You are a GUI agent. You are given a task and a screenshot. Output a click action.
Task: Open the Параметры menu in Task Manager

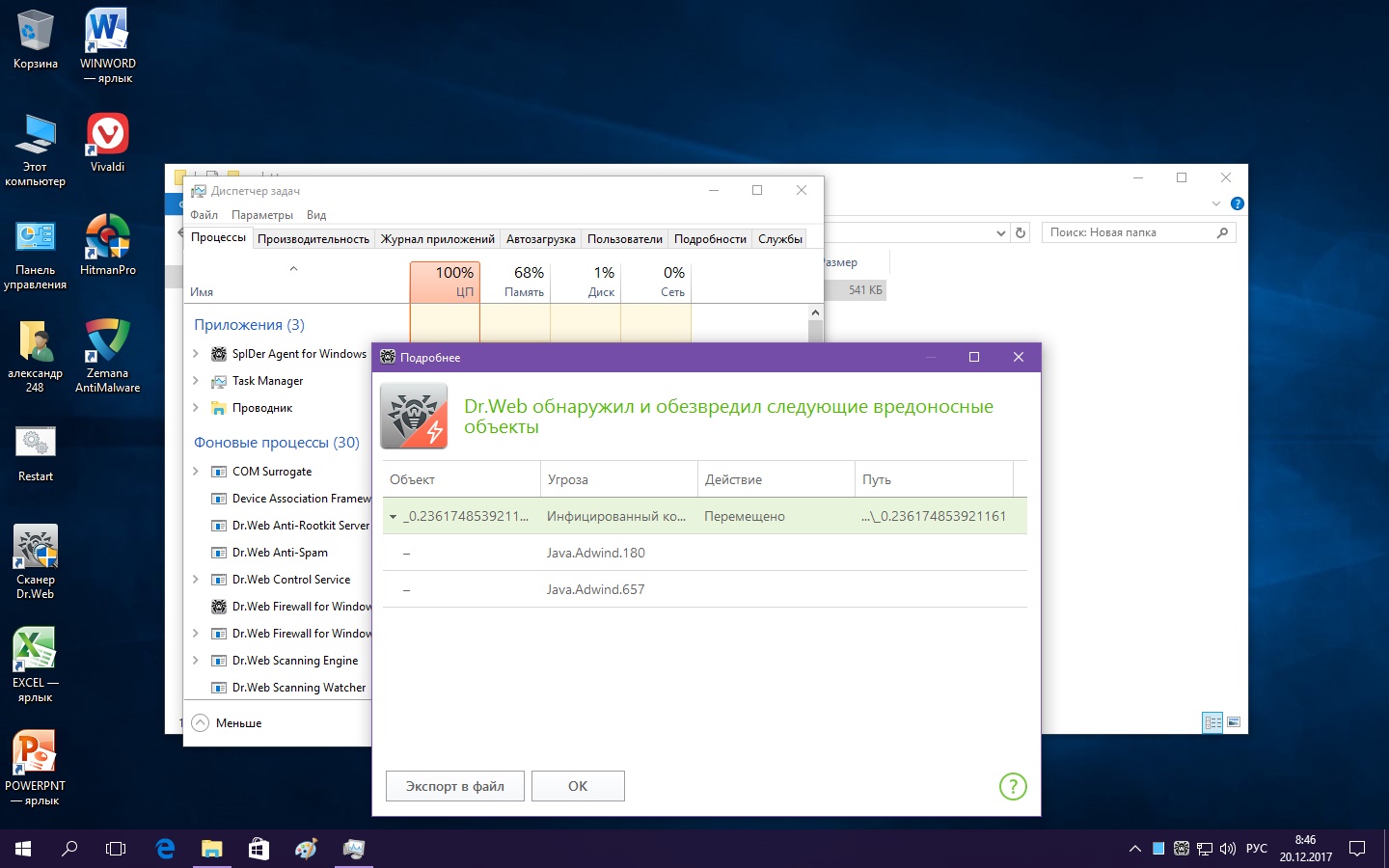pos(261,215)
